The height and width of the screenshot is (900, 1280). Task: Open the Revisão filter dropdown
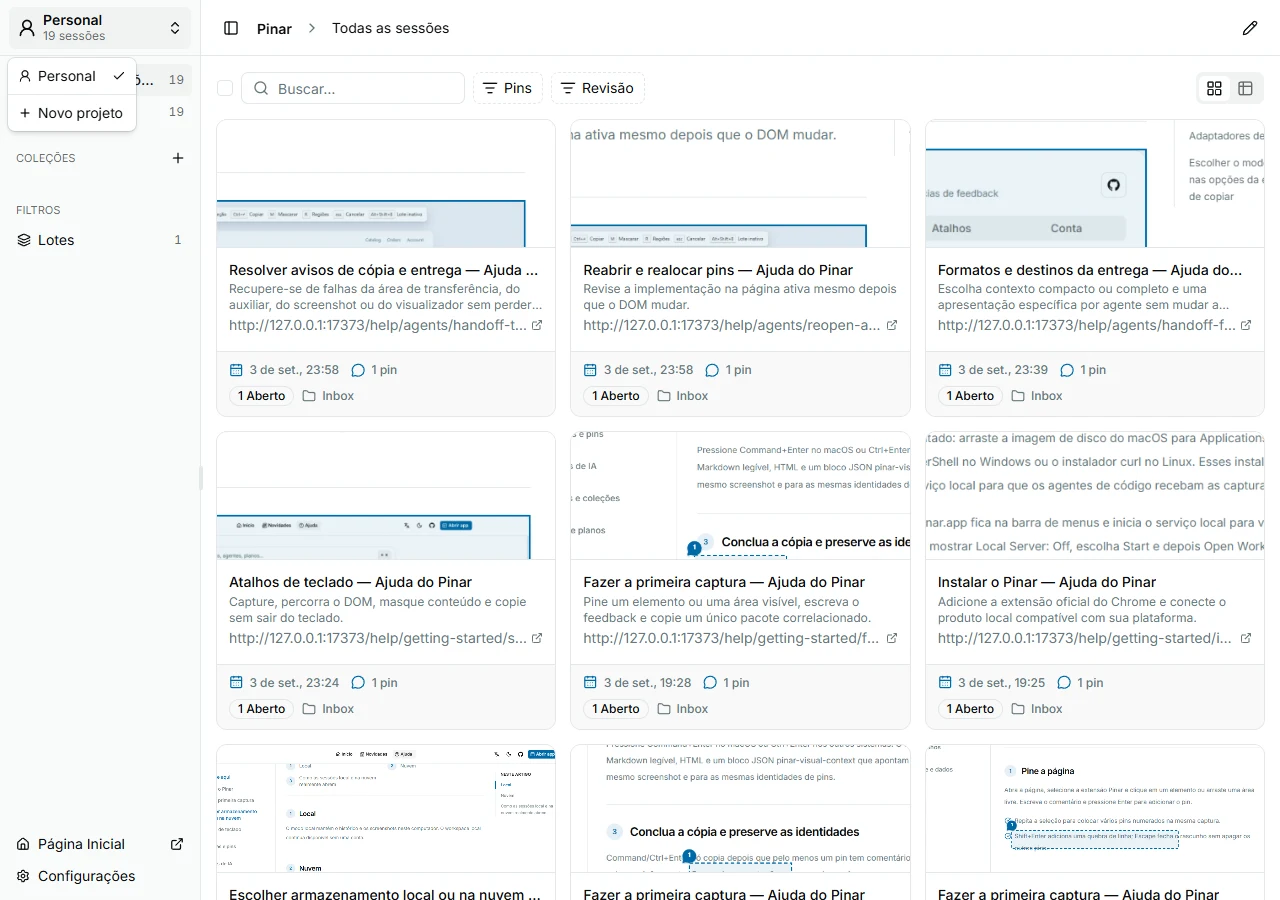click(598, 88)
